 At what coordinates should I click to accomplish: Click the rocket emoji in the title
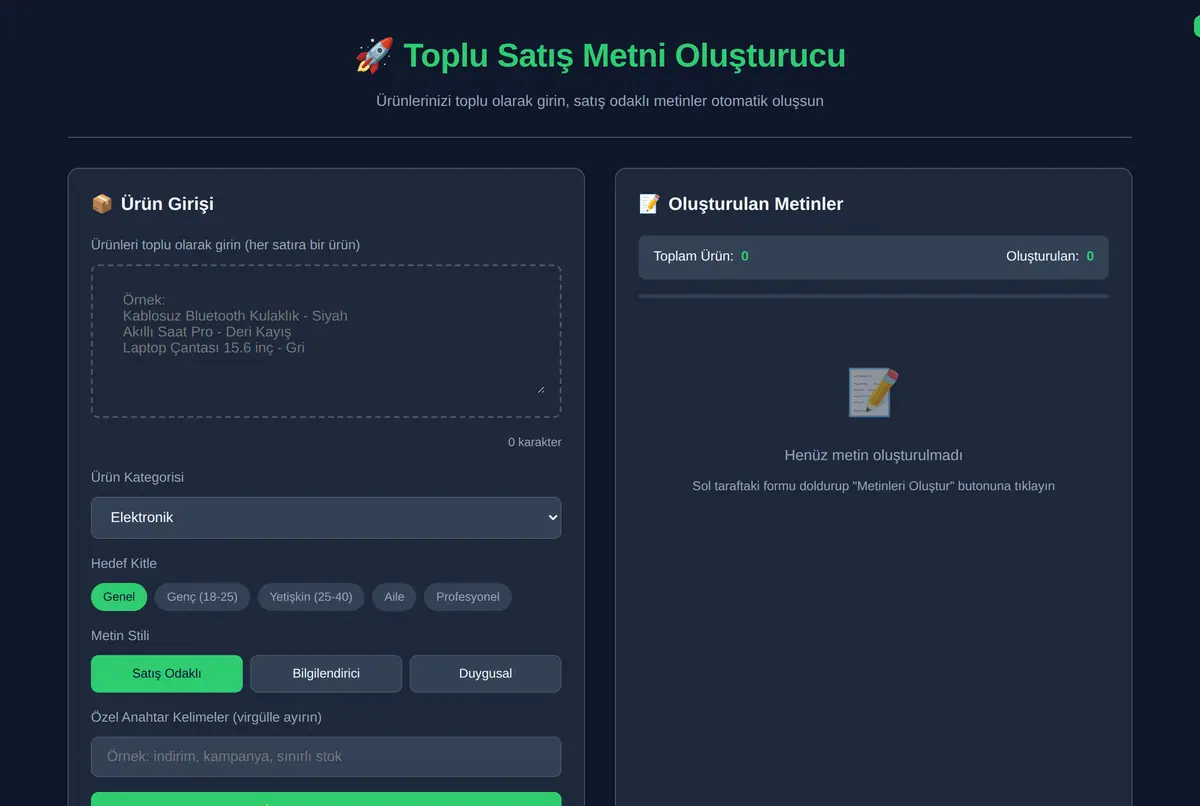tap(374, 55)
